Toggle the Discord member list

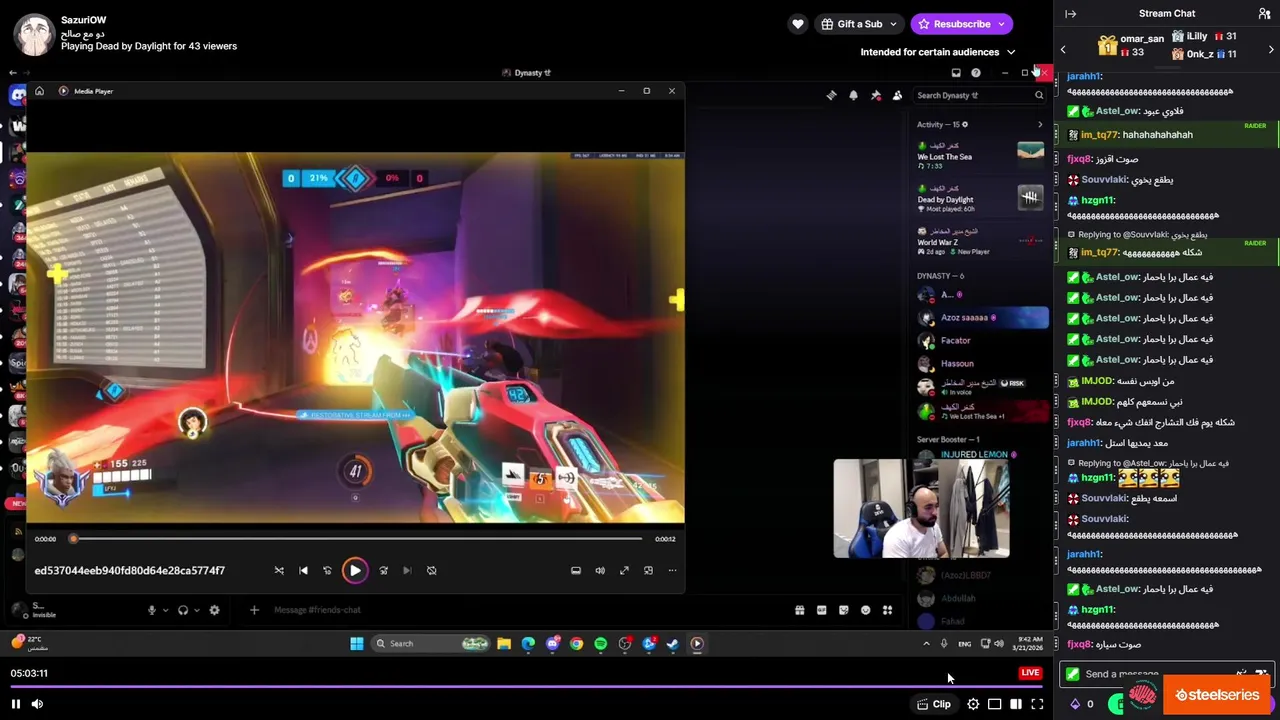[x=897, y=95]
